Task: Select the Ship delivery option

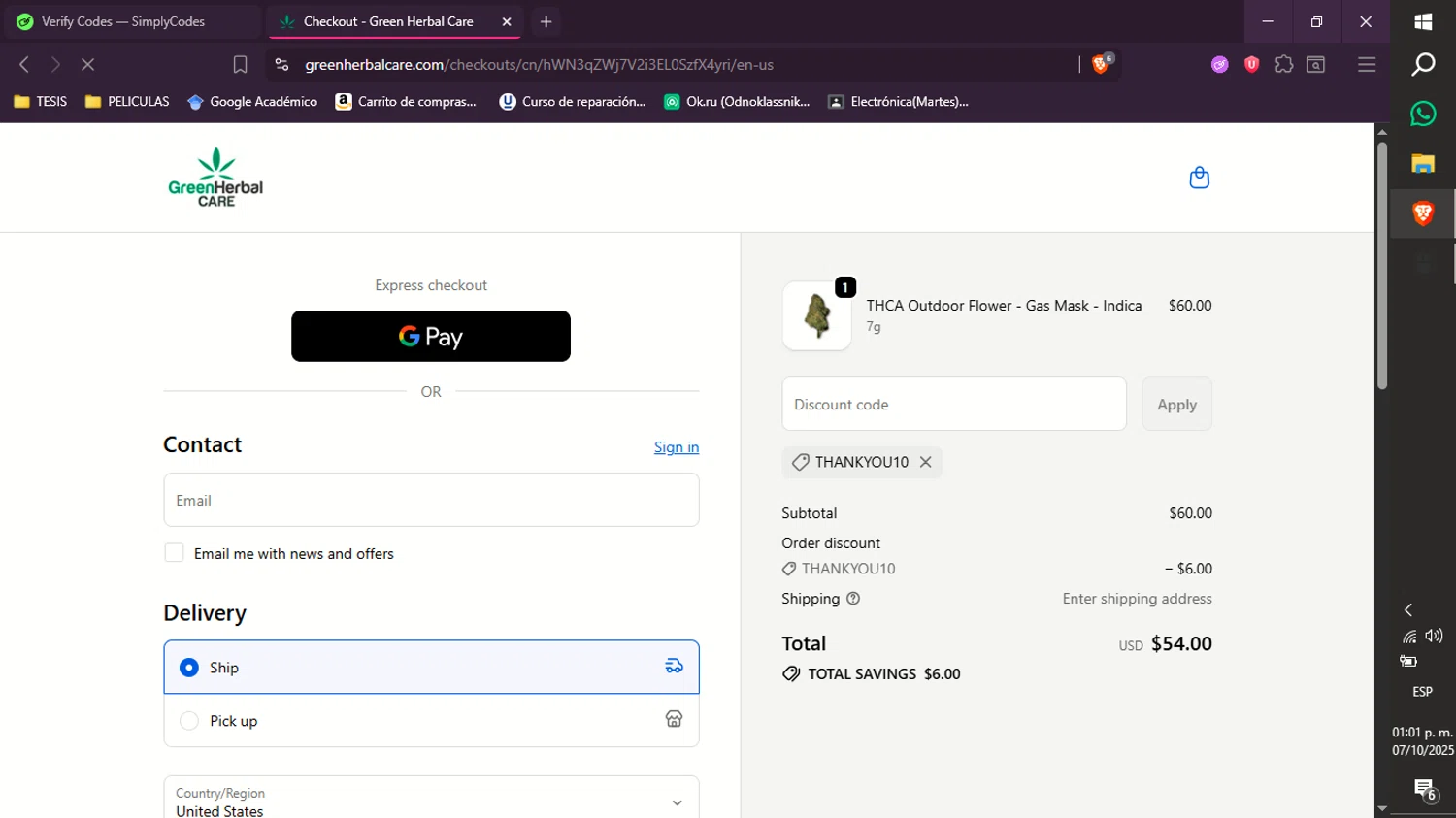Action: point(431,667)
